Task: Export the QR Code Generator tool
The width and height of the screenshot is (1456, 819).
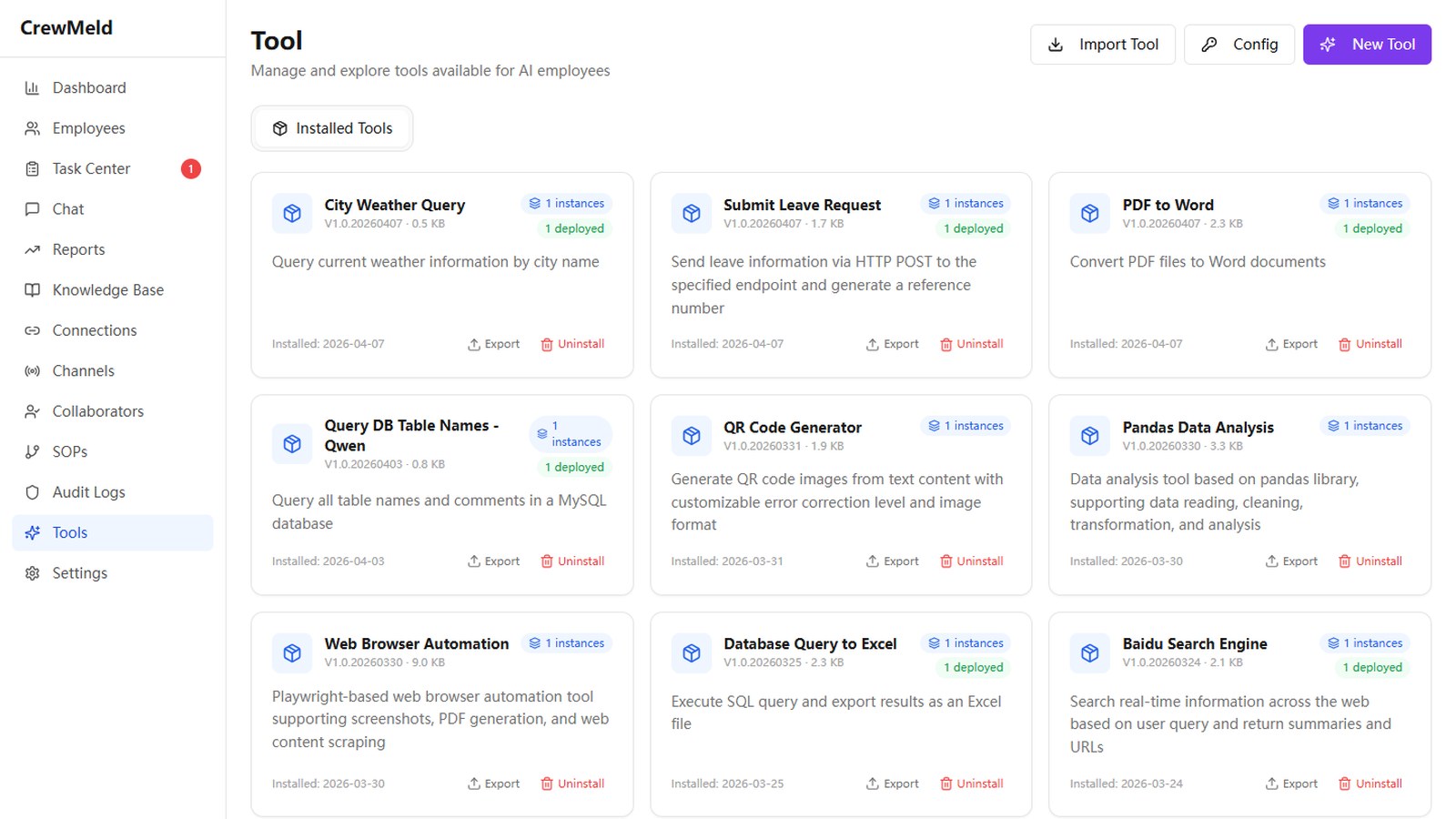Action: coord(893,561)
